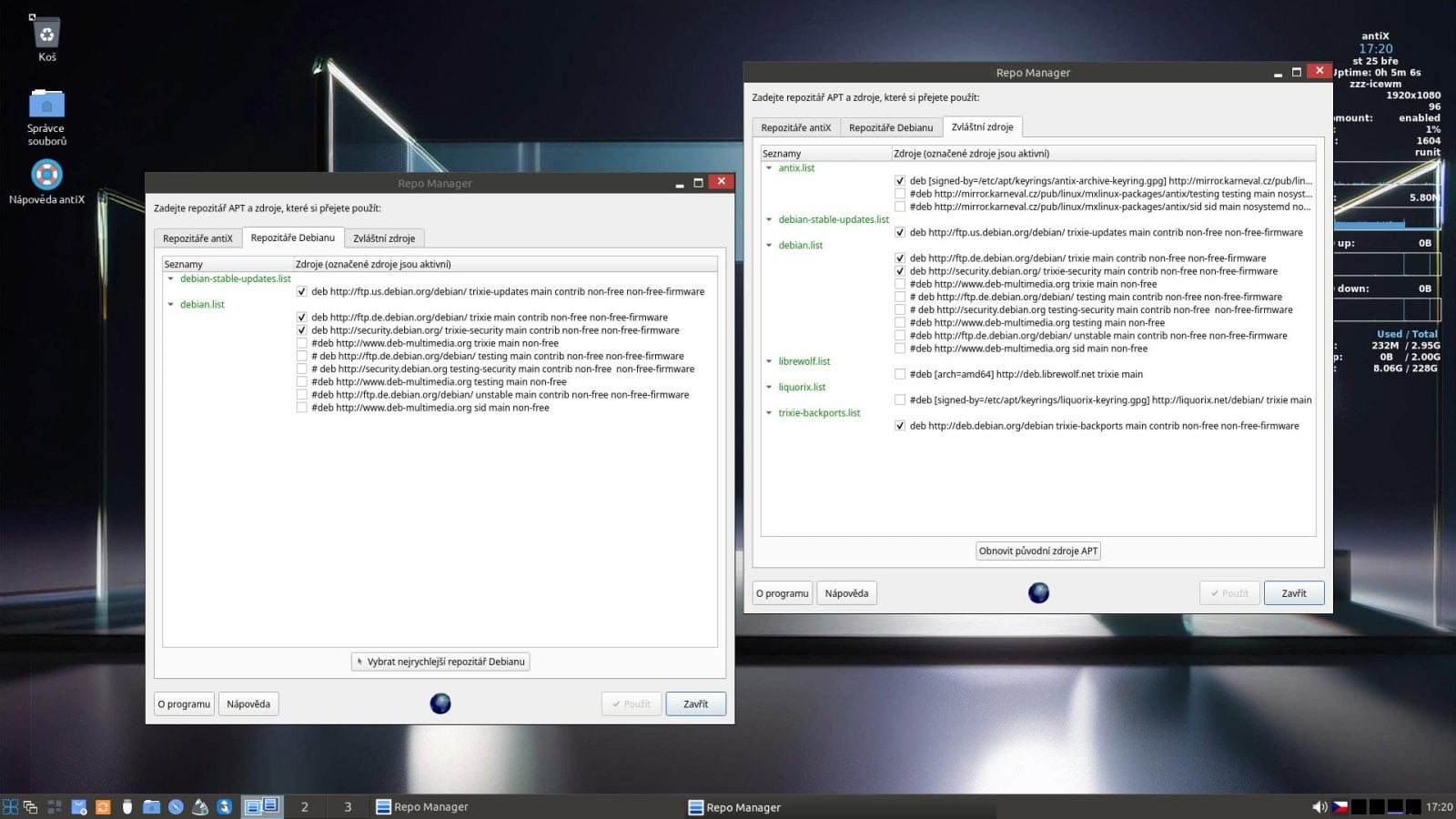The width and height of the screenshot is (1456, 819).
Task: Toggle trixie-updates checkbox in left Repo Manager
Action: pyautogui.click(x=301, y=292)
